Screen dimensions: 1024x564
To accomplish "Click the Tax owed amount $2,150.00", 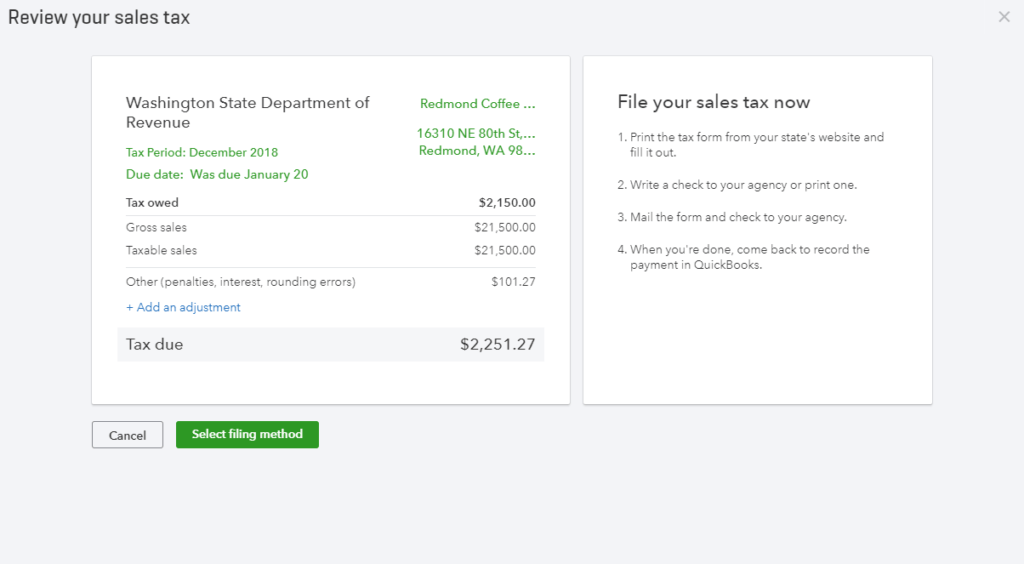I will click(507, 202).
